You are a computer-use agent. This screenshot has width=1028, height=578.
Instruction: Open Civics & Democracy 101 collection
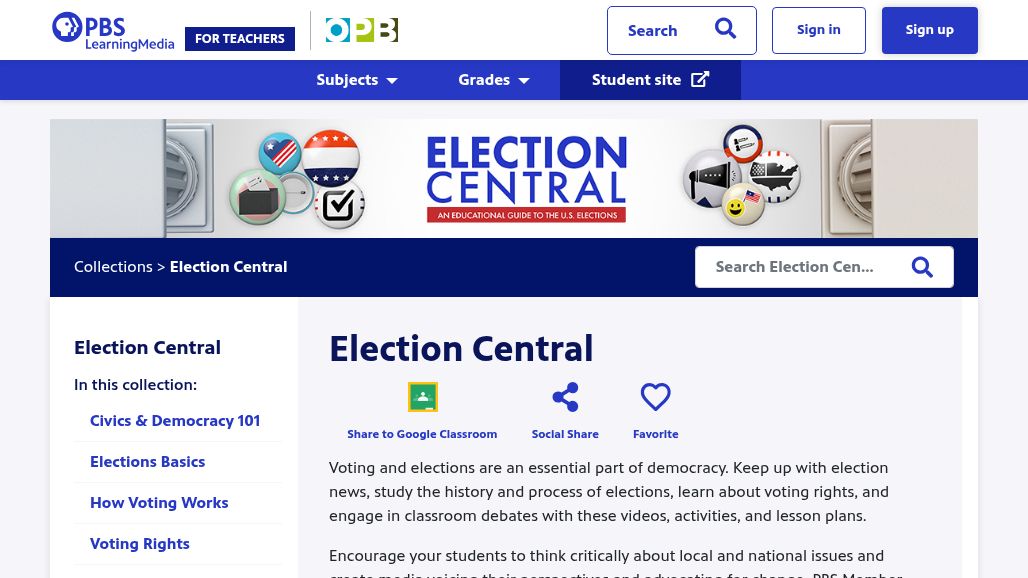175,421
